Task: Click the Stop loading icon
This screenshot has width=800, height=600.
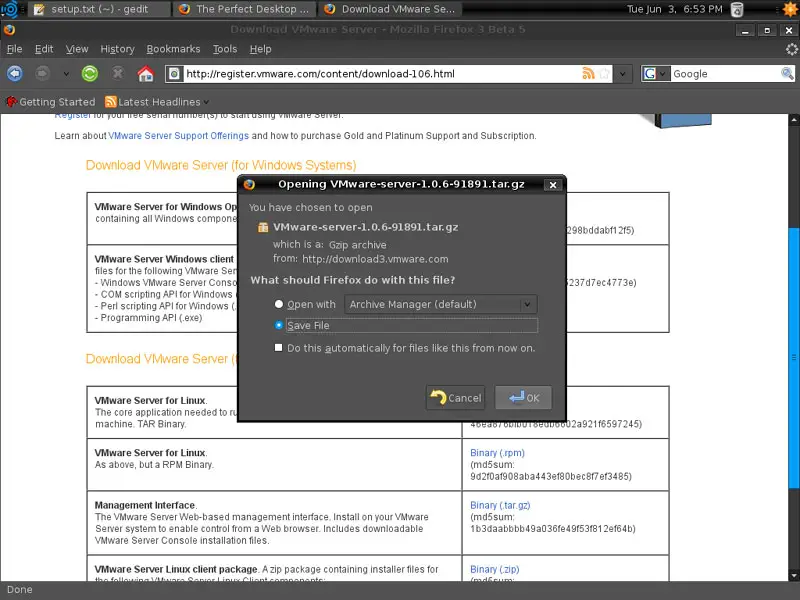Action: pyautogui.click(x=118, y=73)
